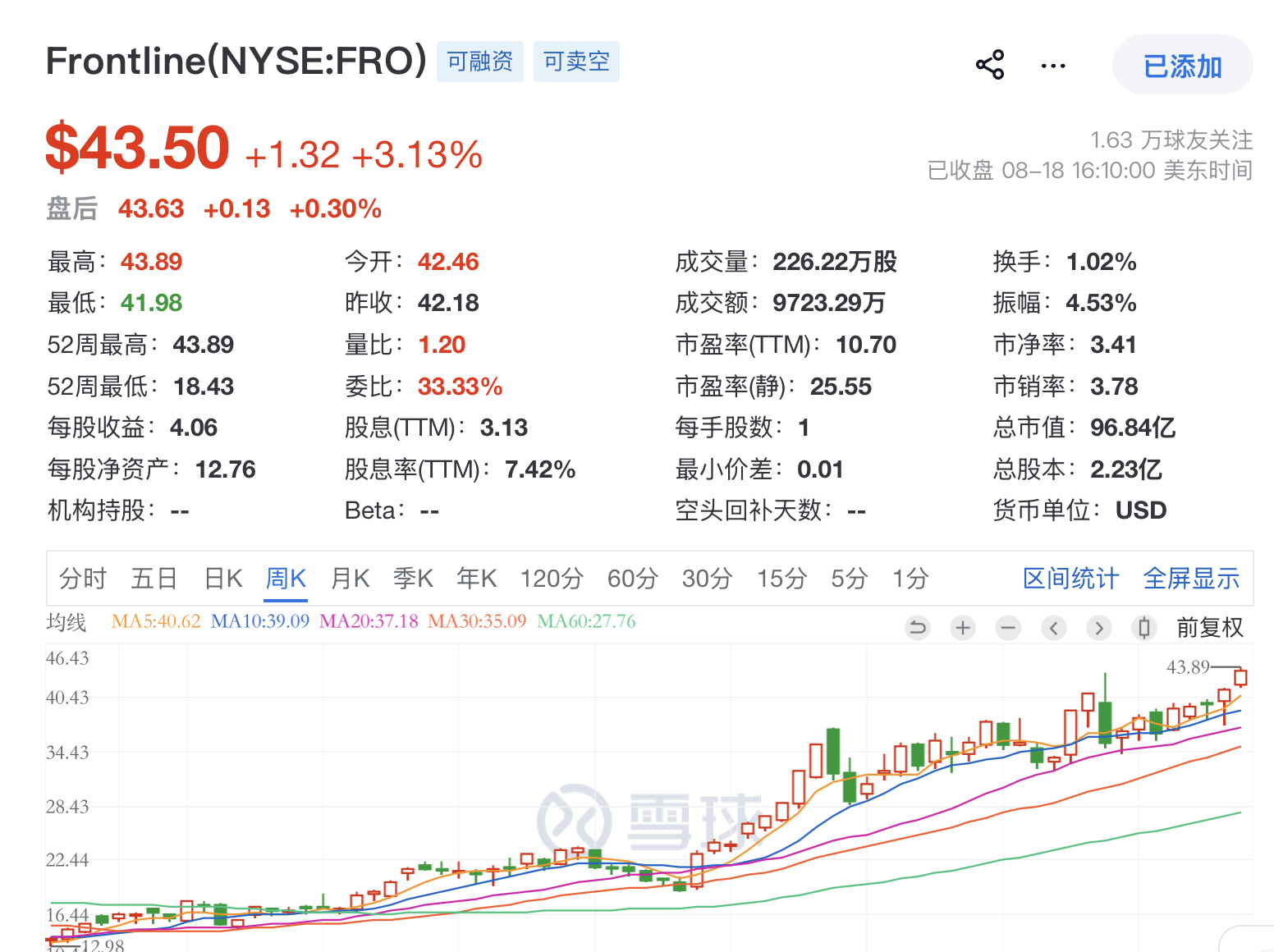Click the 已添加 watchlist button
The height and width of the screenshot is (952, 1274).
[1183, 66]
